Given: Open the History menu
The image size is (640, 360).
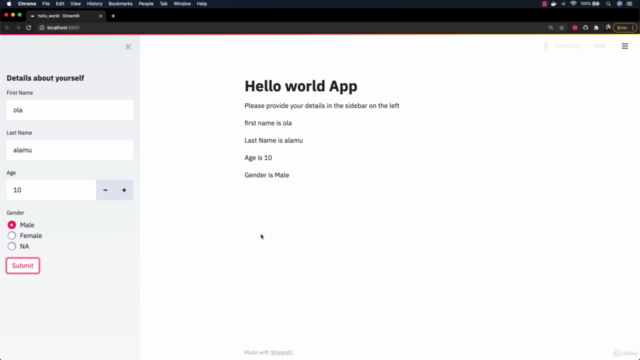Looking at the screenshot, I should 95,4.
